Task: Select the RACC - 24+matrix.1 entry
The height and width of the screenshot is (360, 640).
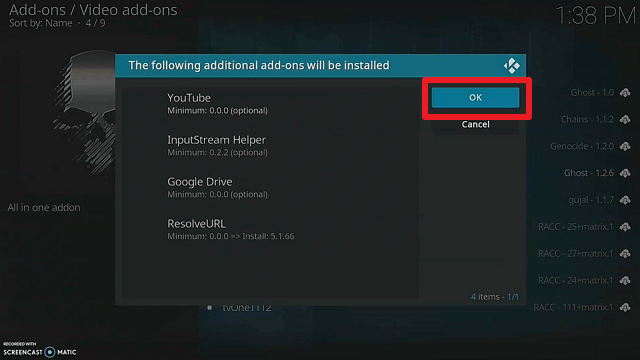Action: (576, 280)
